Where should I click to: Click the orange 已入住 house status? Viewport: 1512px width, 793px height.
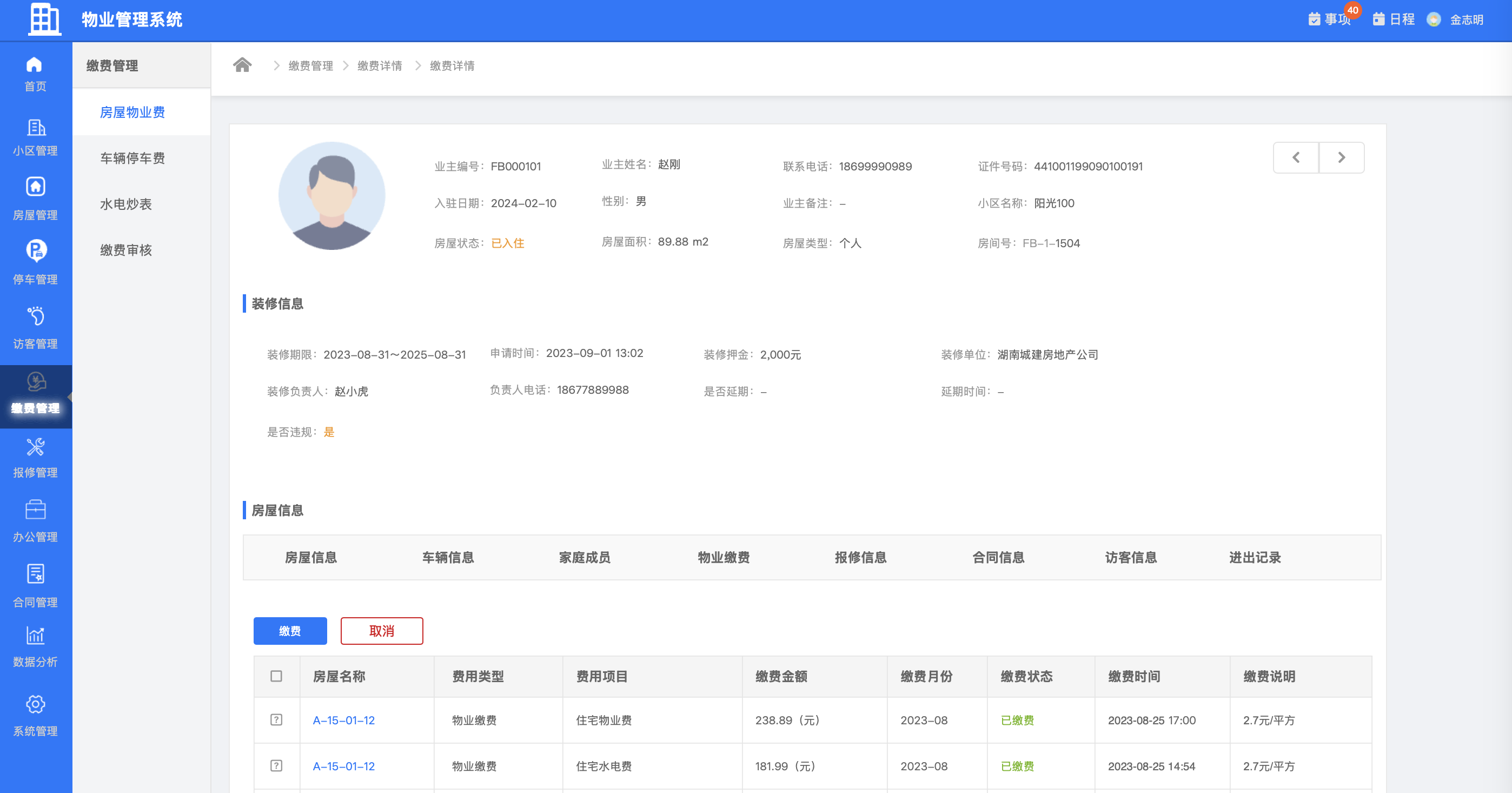508,243
